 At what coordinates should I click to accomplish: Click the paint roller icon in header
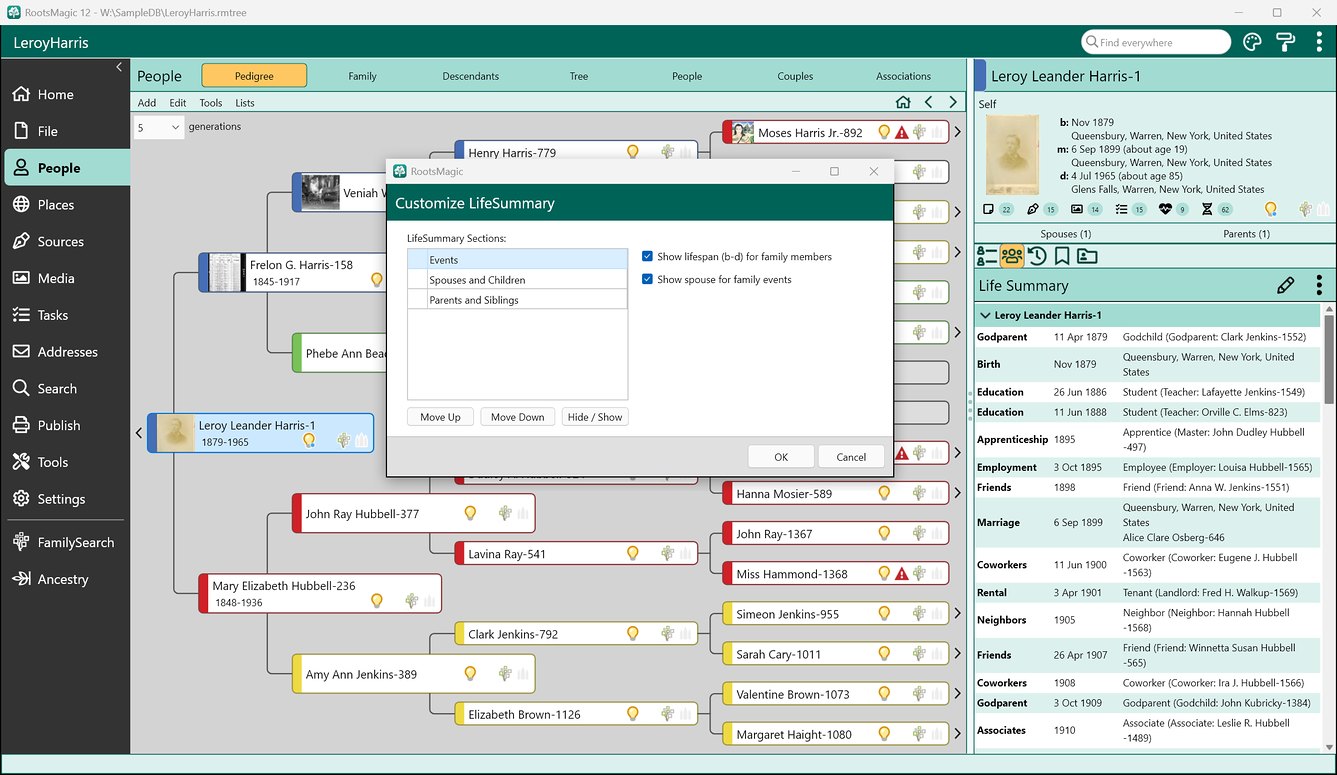[x=1285, y=42]
